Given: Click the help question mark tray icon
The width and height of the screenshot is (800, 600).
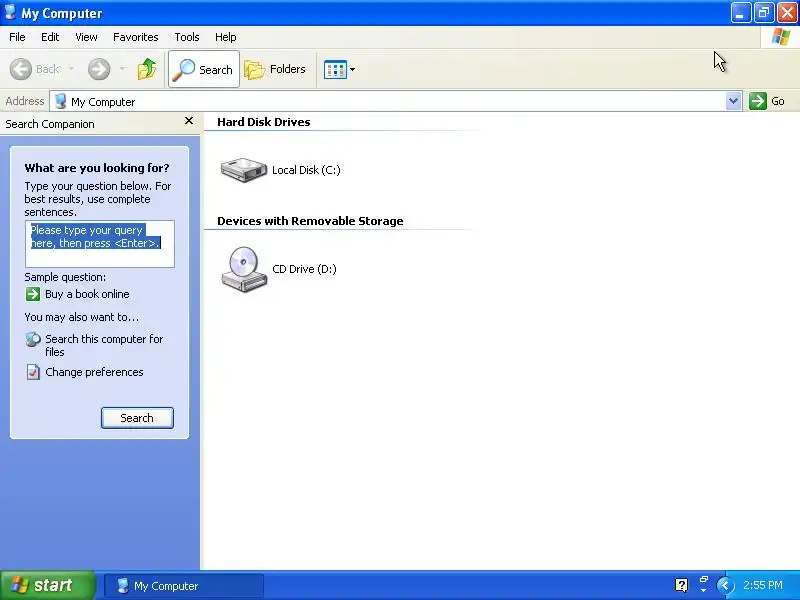Looking at the screenshot, I should tap(681, 585).
